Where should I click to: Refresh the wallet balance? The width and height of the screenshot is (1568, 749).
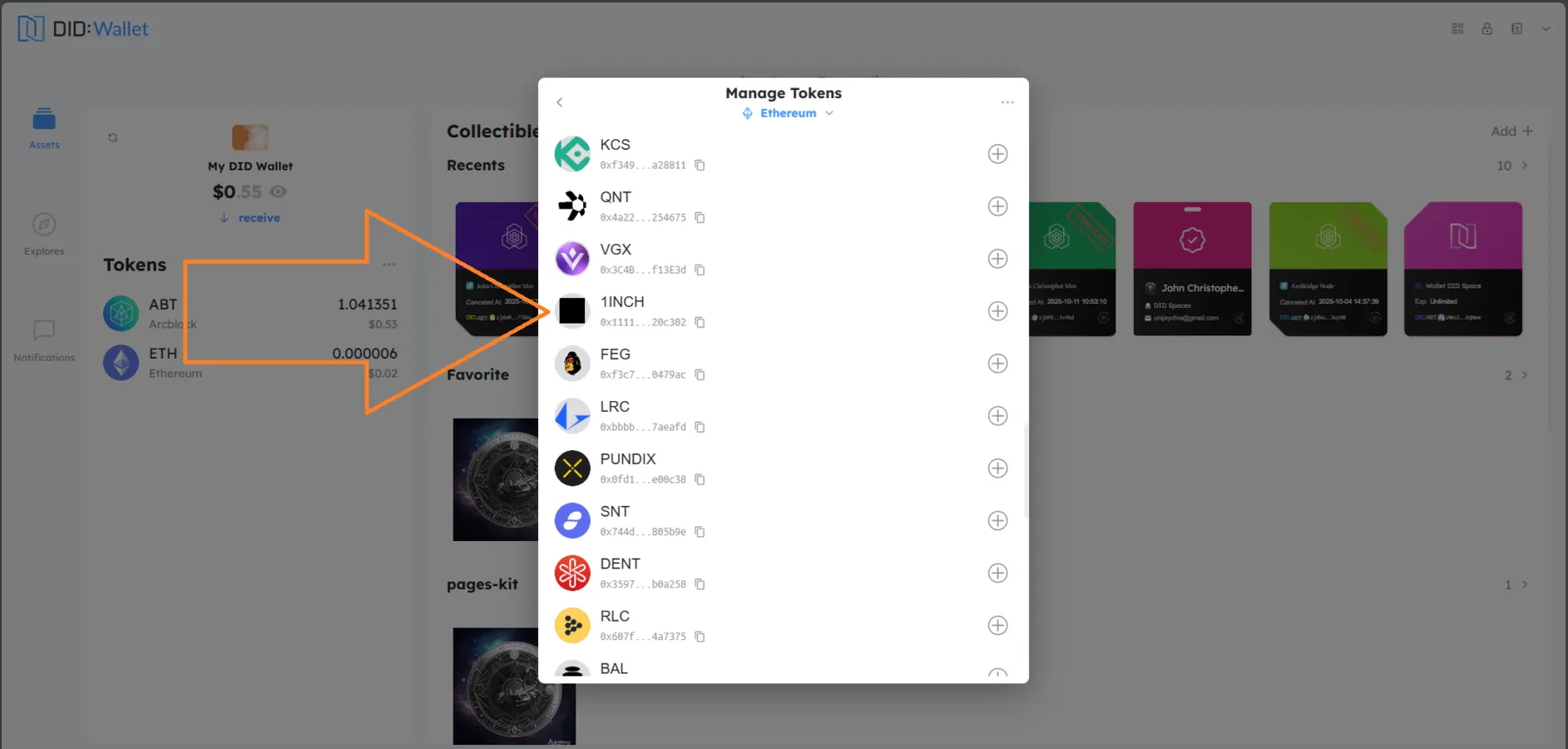point(113,137)
